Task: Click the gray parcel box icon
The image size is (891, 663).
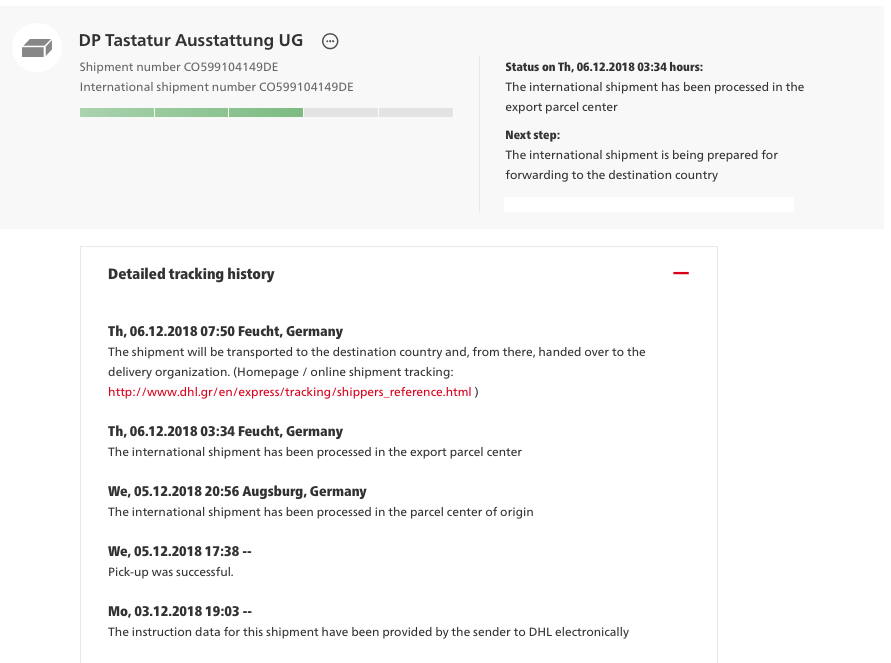Action: [36, 48]
